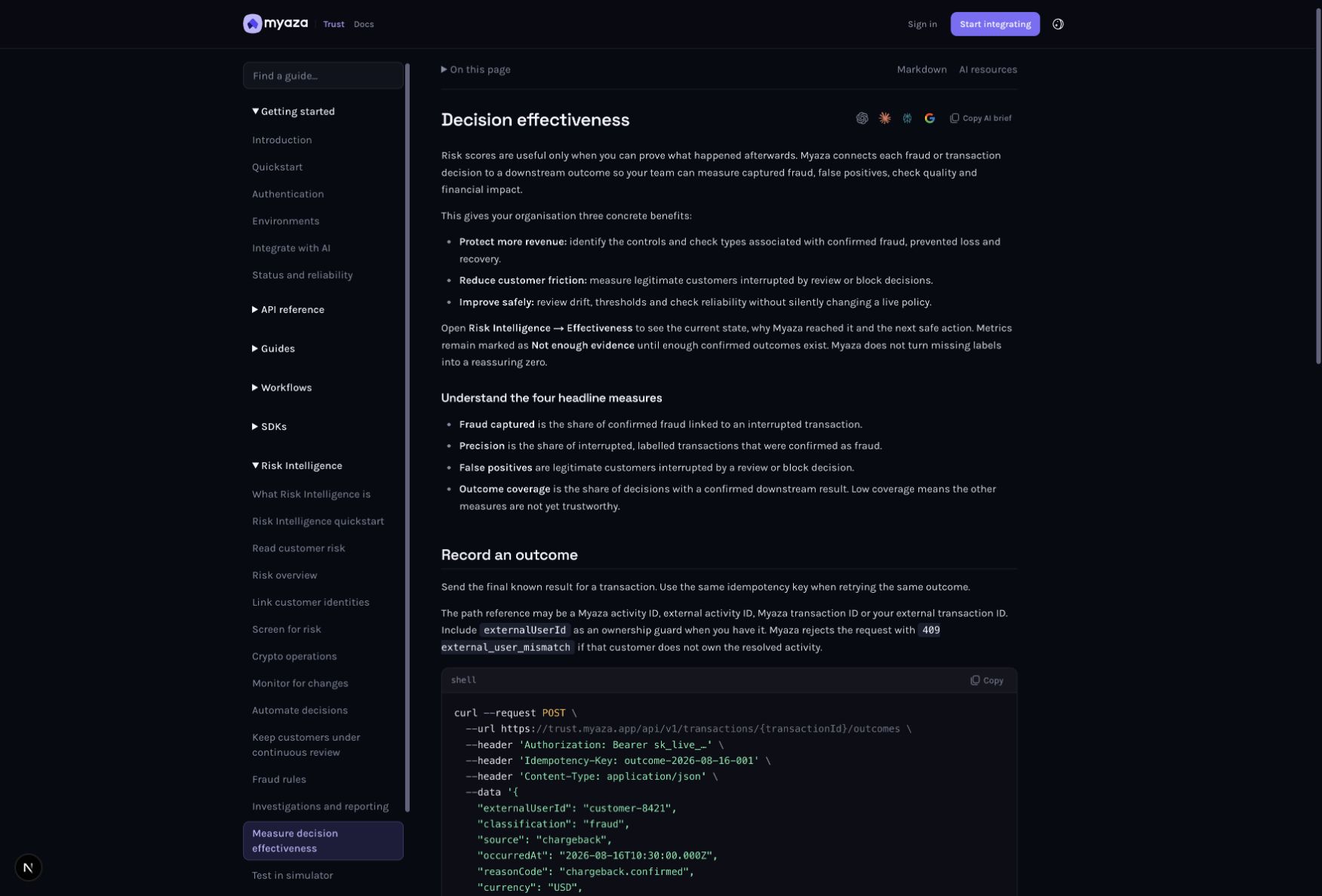1322x896 pixels.
Task: Open the Introduction guide
Action: coord(282,140)
